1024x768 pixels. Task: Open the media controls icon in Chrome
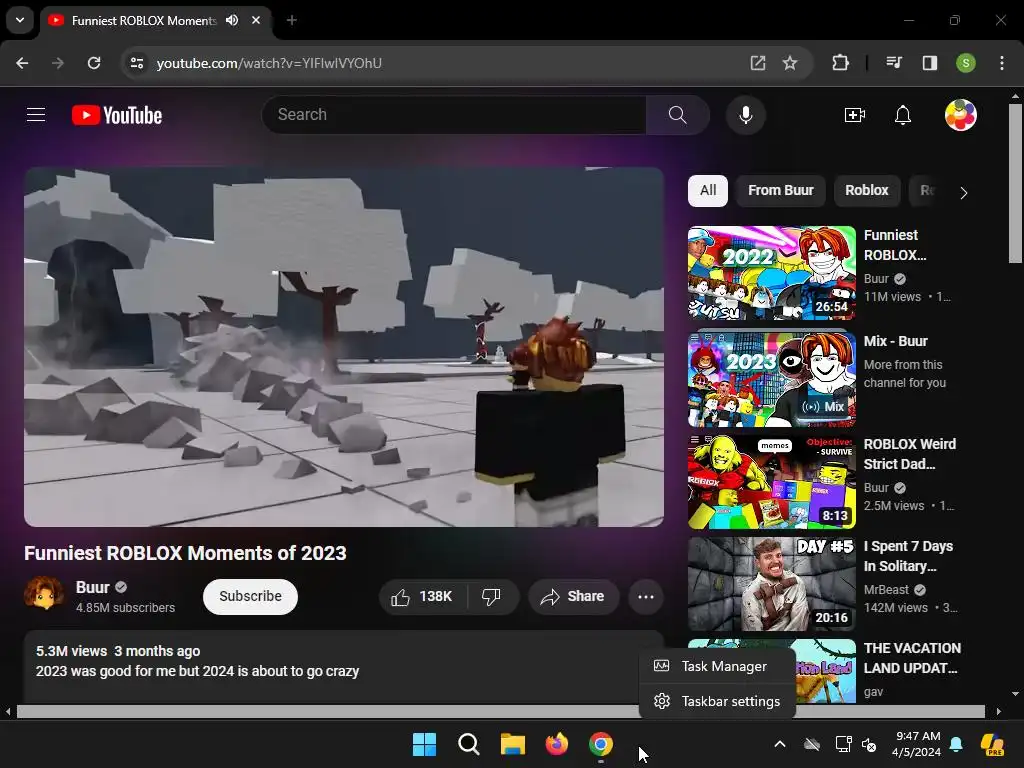894,63
